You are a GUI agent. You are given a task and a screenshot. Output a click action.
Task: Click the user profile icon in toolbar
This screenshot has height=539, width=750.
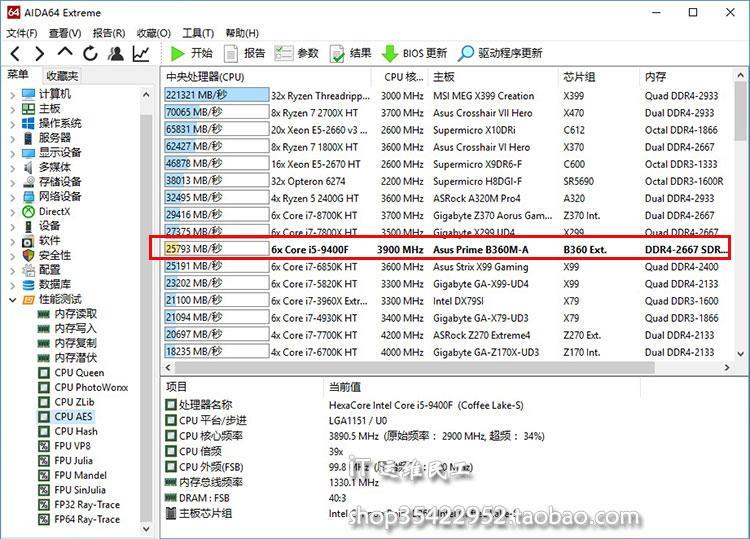point(116,53)
